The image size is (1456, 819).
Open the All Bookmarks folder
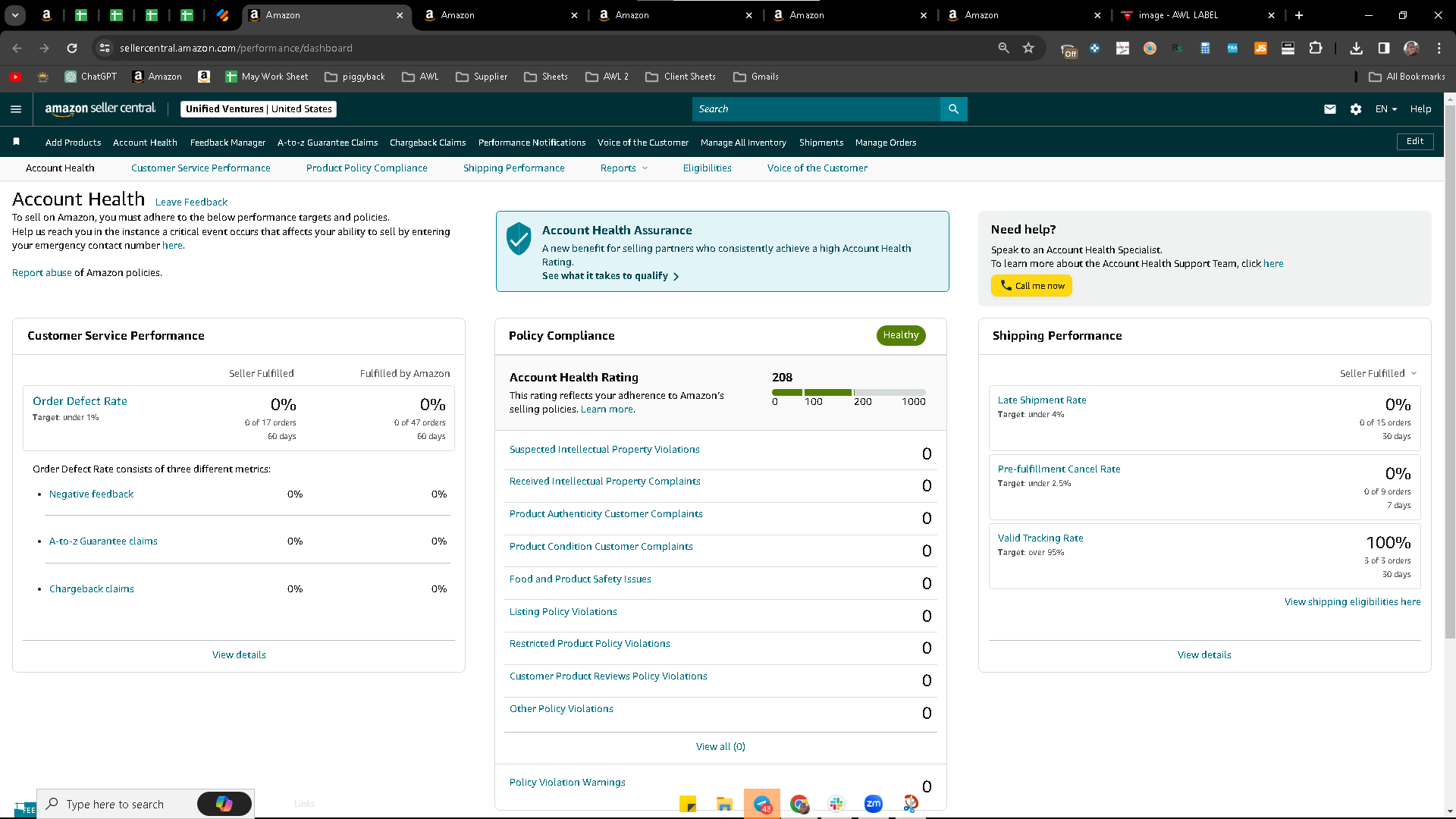pyautogui.click(x=1407, y=77)
